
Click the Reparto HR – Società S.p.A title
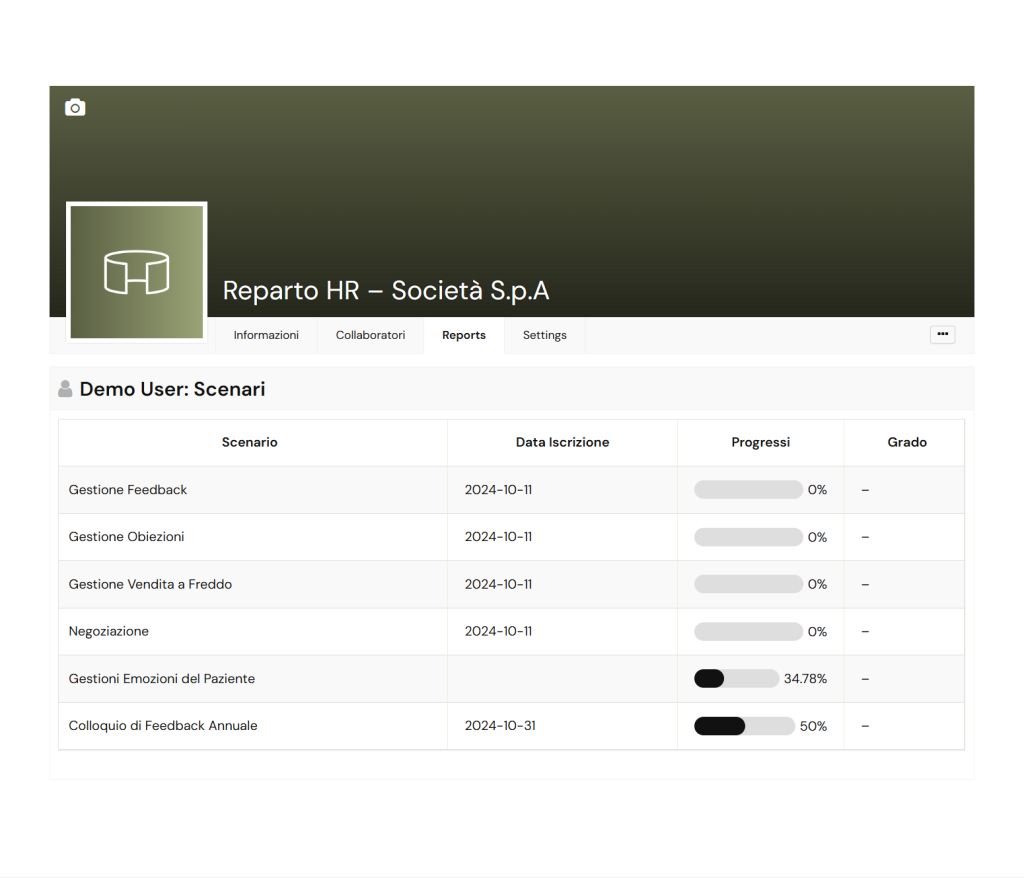386,291
